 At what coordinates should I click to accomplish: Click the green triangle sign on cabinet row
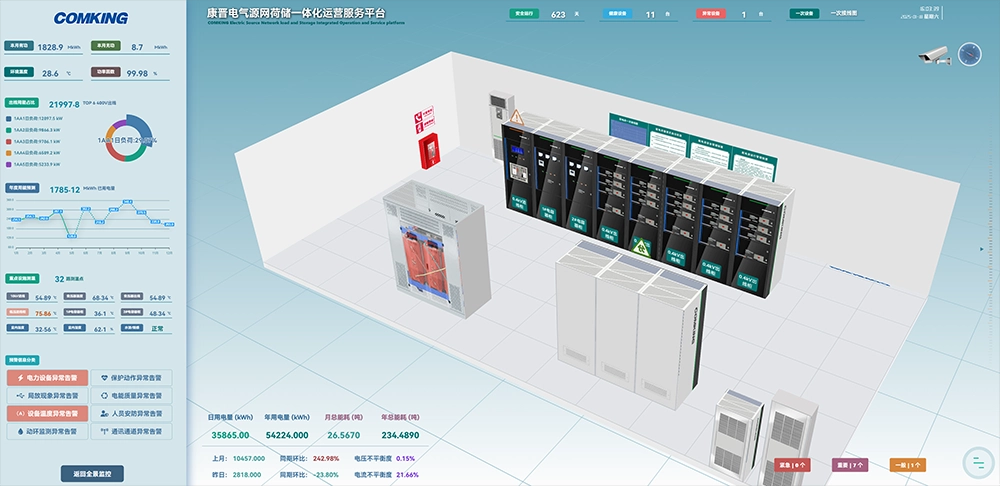(640, 247)
